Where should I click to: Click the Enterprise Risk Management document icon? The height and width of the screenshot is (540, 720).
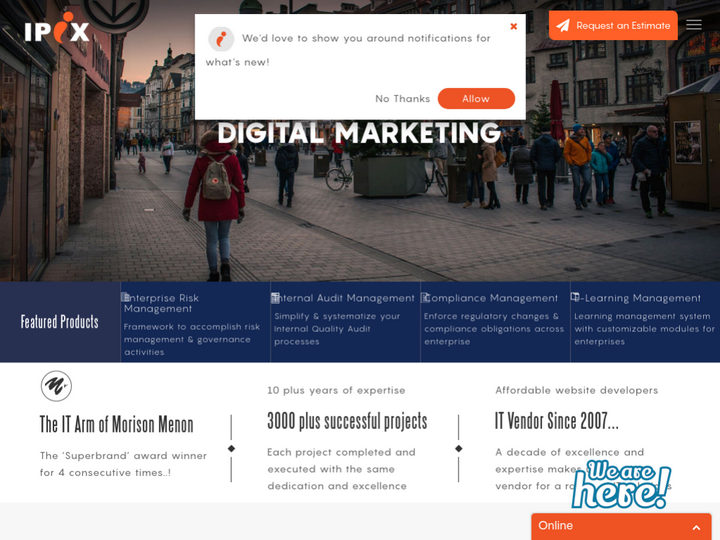click(125, 297)
